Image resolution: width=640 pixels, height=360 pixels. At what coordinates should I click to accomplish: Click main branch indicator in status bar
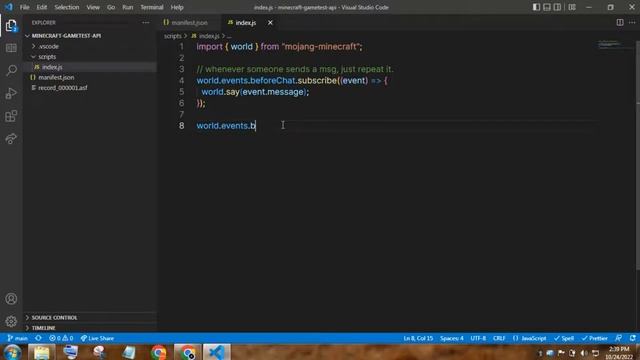pyautogui.click(x=18, y=338)
